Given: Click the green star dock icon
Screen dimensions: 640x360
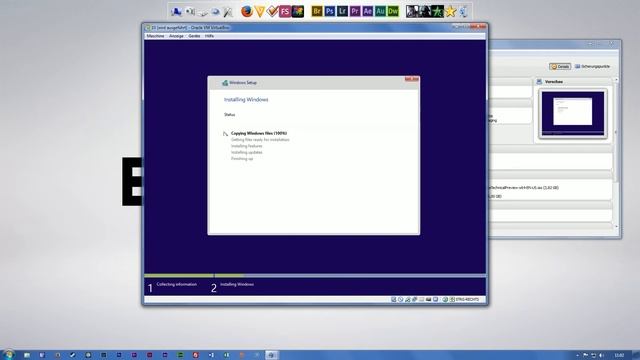Looking at the screenshot, I should click(x=438, y=11).
